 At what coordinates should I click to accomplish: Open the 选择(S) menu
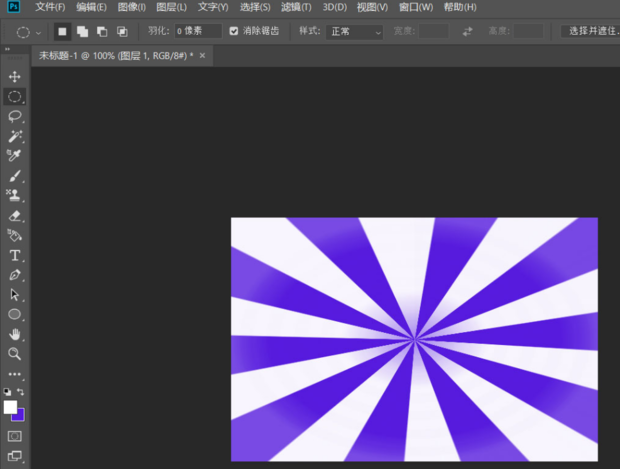pos(255,7)
